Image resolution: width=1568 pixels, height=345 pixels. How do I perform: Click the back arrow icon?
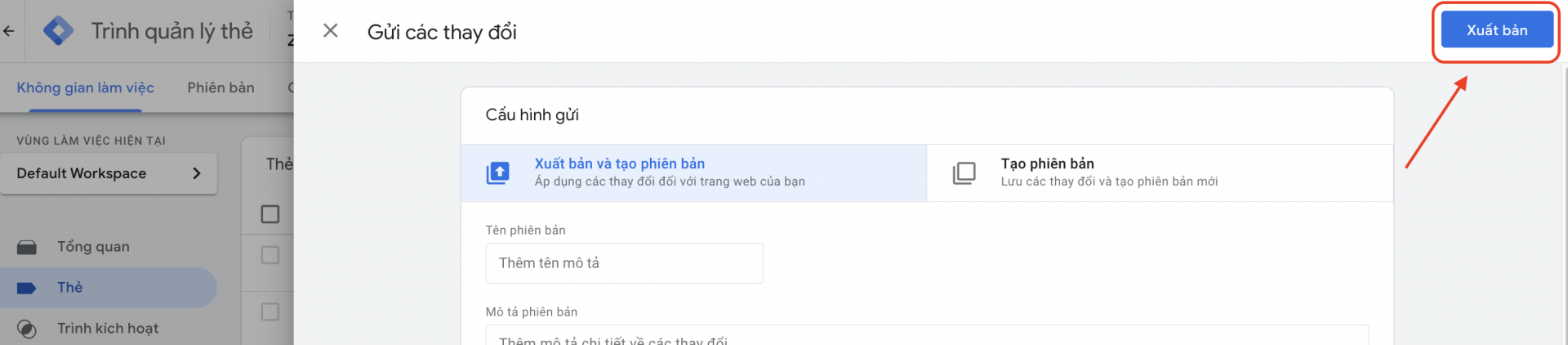(x=9, y=31)
